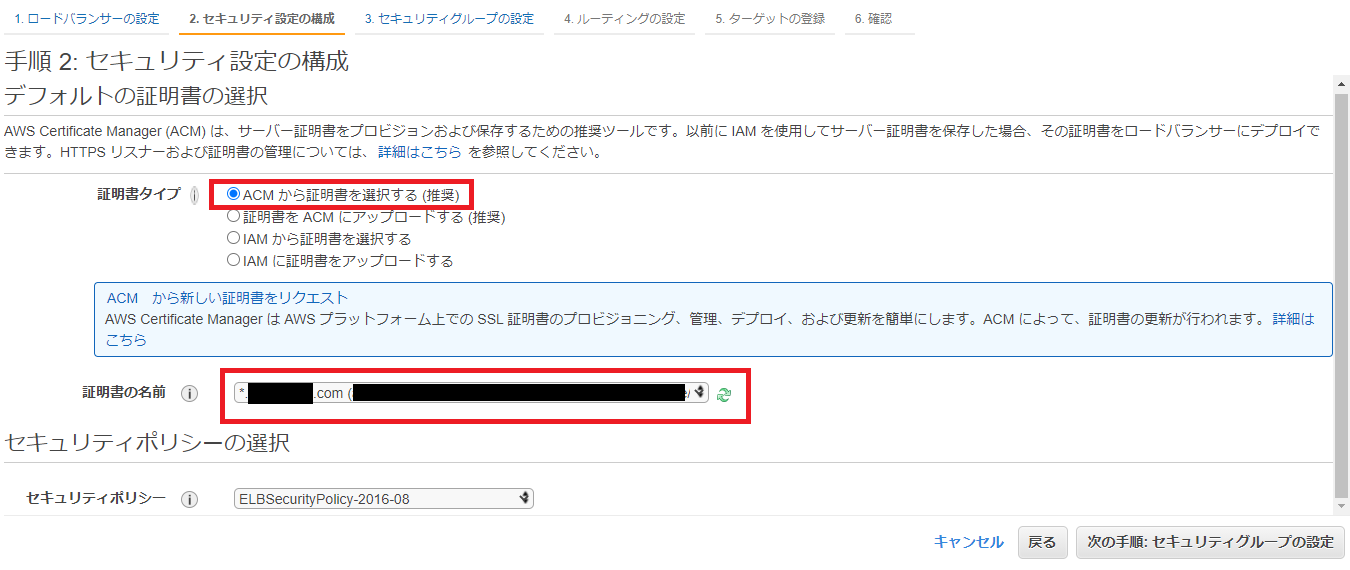Screen dimensions: 1350x570
Task: Click the vertical page scrollbar
Action: (x=1342, y=295)
